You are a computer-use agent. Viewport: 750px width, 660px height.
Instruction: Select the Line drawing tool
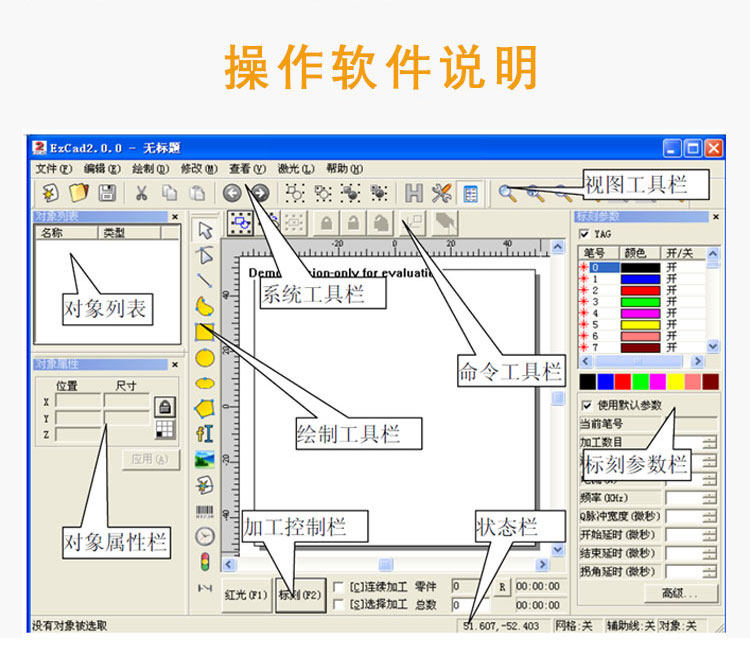click(205, 280)
